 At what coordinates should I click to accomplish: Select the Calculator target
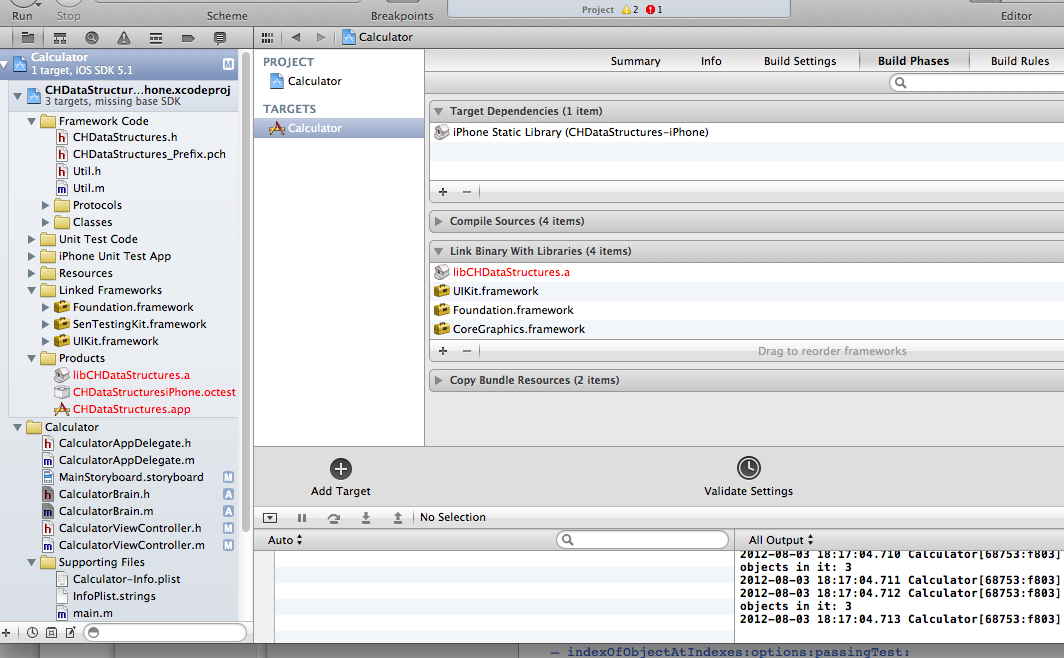click(x=339, y=128)
